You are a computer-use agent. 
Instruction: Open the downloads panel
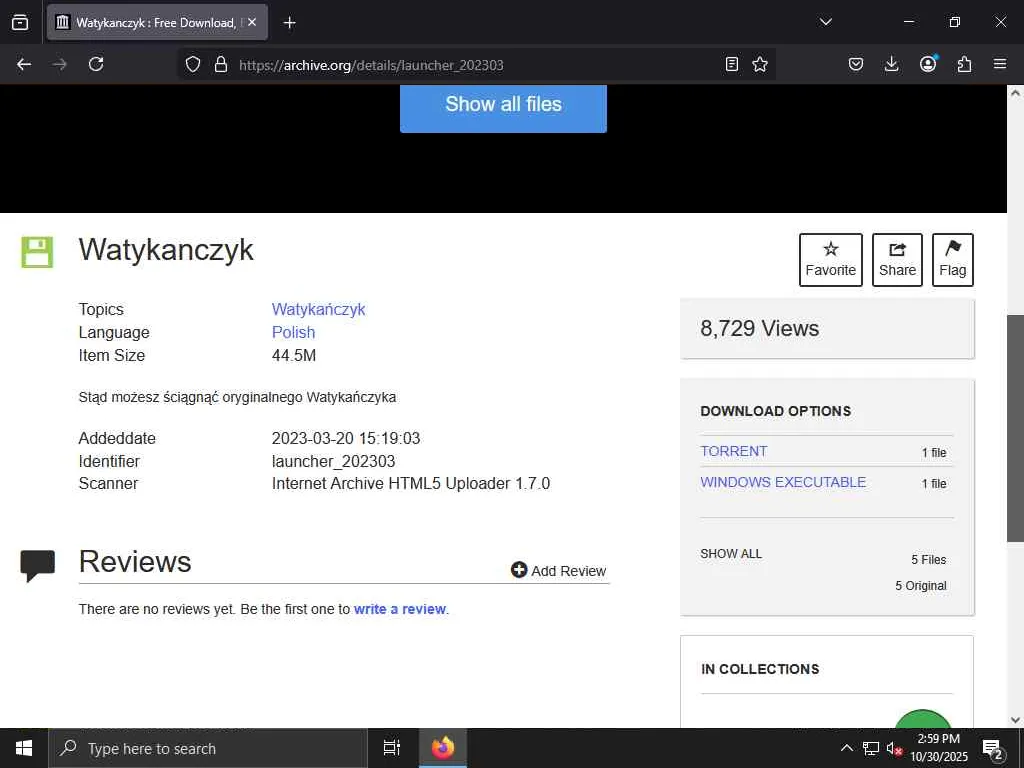(x=891, y=64)
